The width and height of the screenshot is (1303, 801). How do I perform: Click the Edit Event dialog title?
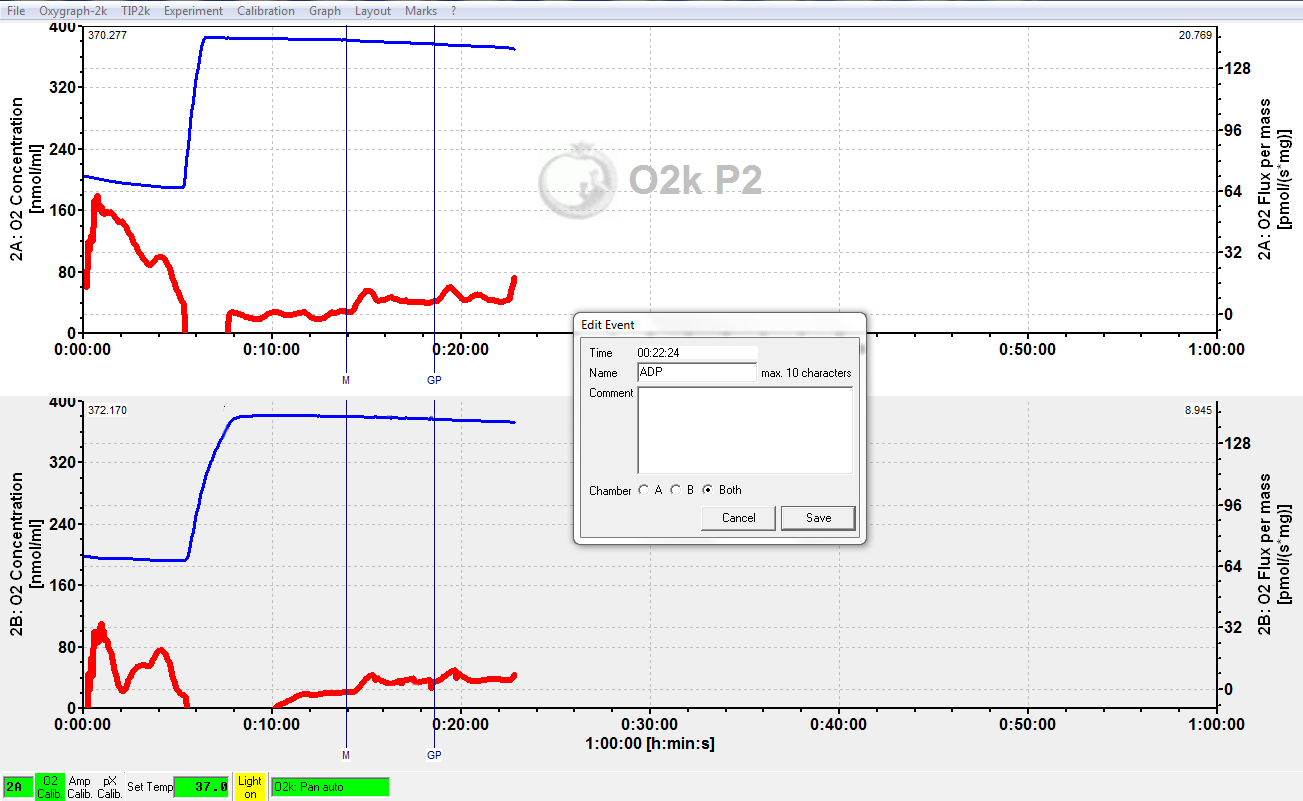pos(608,325)
